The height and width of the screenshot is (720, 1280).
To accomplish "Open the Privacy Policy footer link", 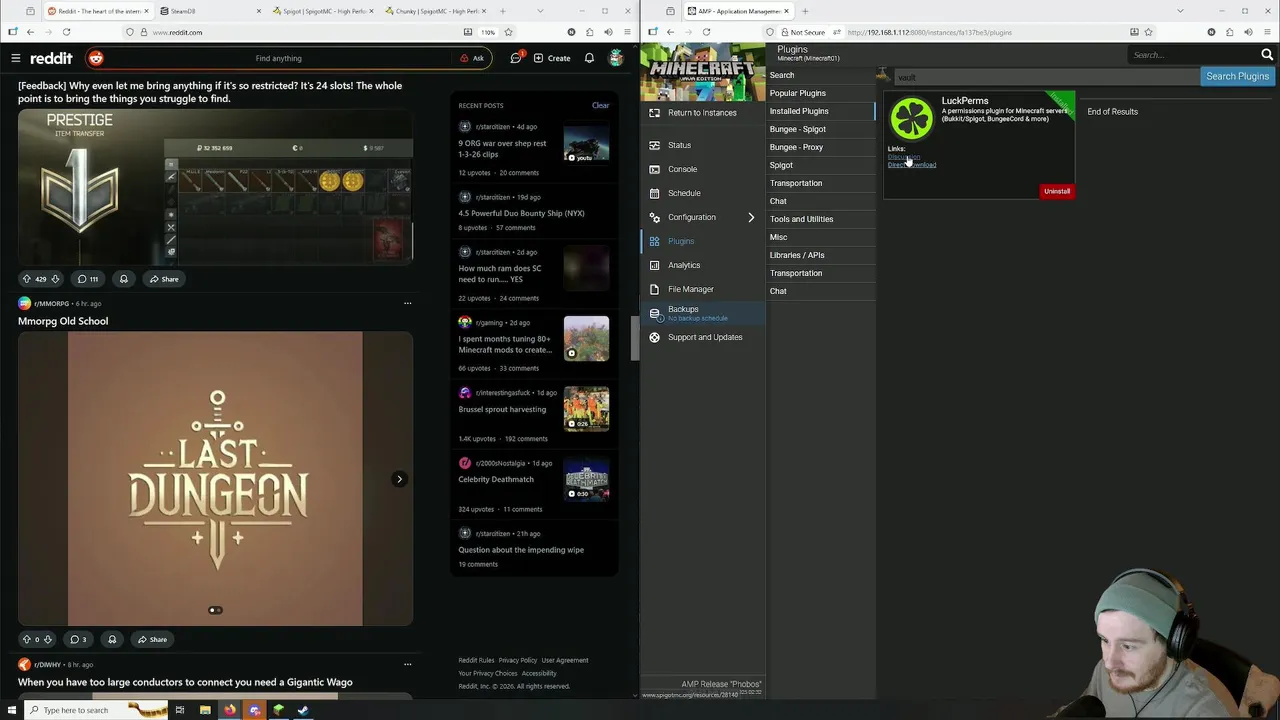I will click(518, 660).
